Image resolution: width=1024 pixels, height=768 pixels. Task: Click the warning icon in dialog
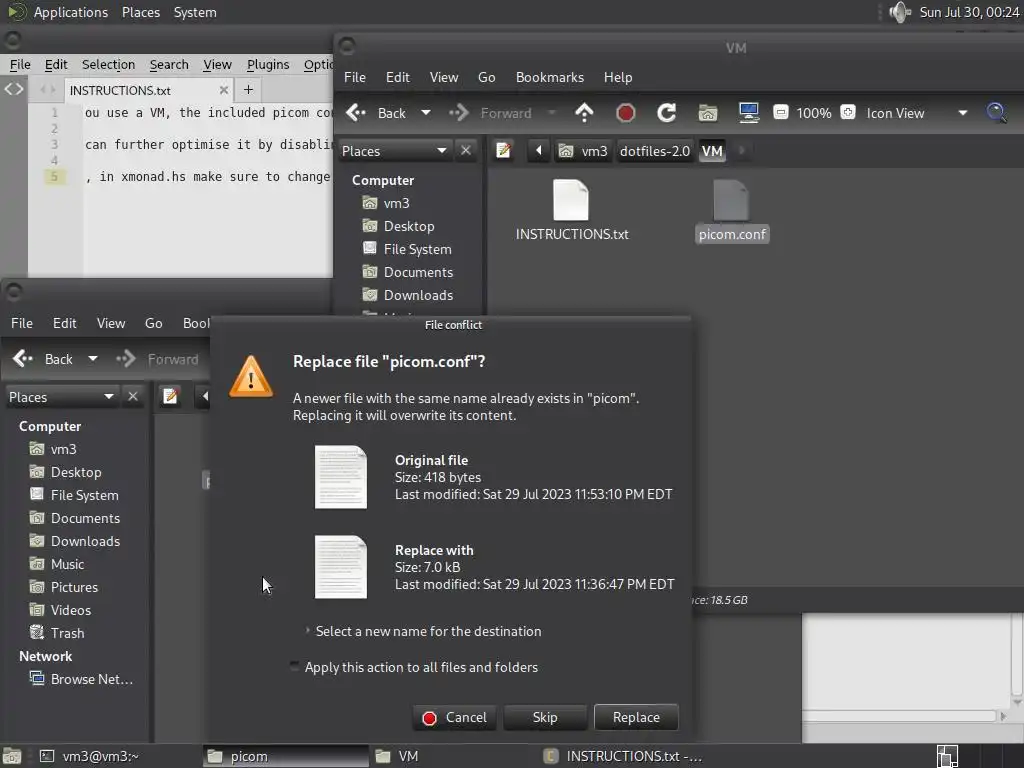click(x=251, y=377)
